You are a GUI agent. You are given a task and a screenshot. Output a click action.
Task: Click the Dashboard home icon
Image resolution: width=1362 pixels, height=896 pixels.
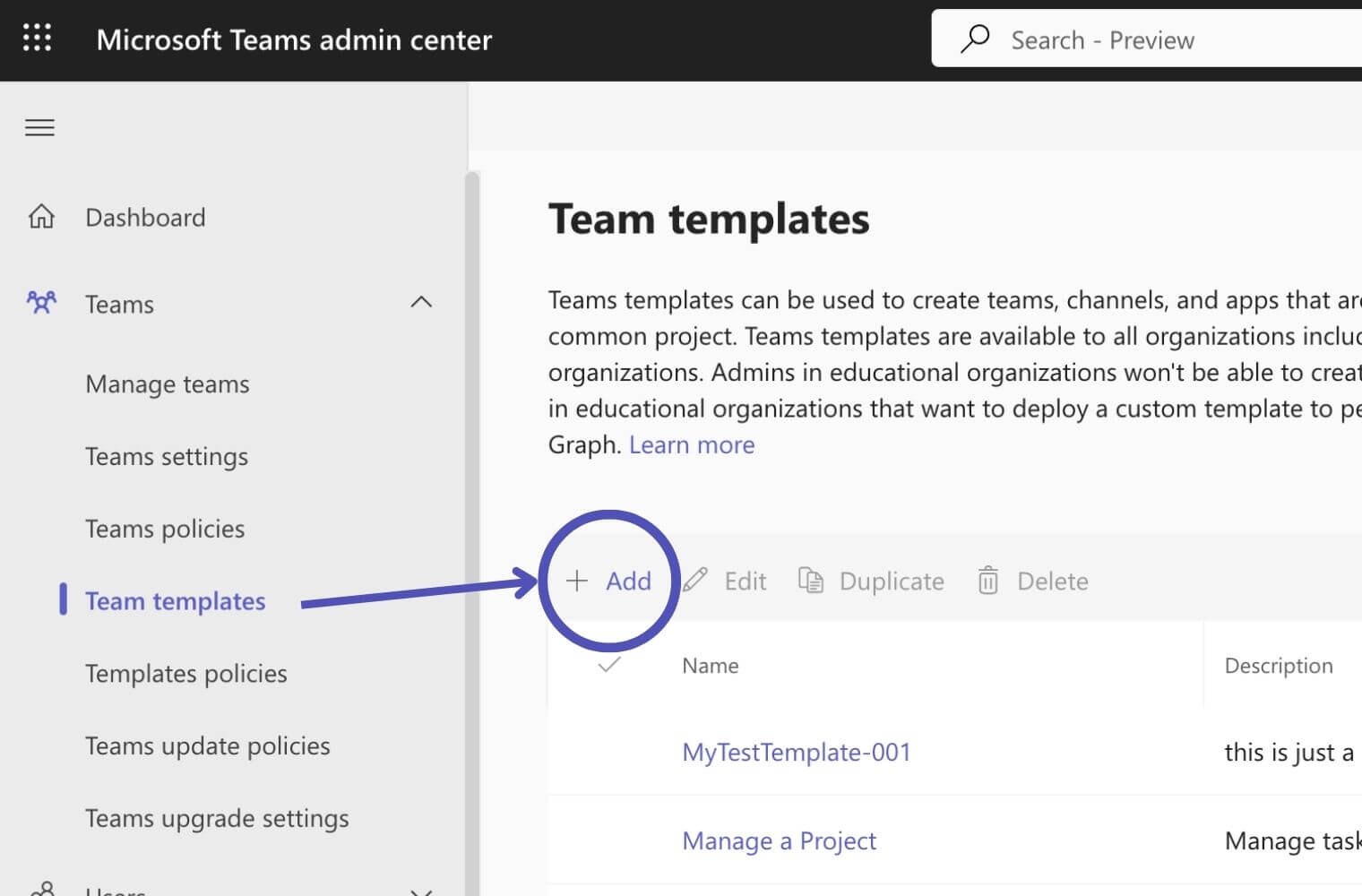coord(41,216)
